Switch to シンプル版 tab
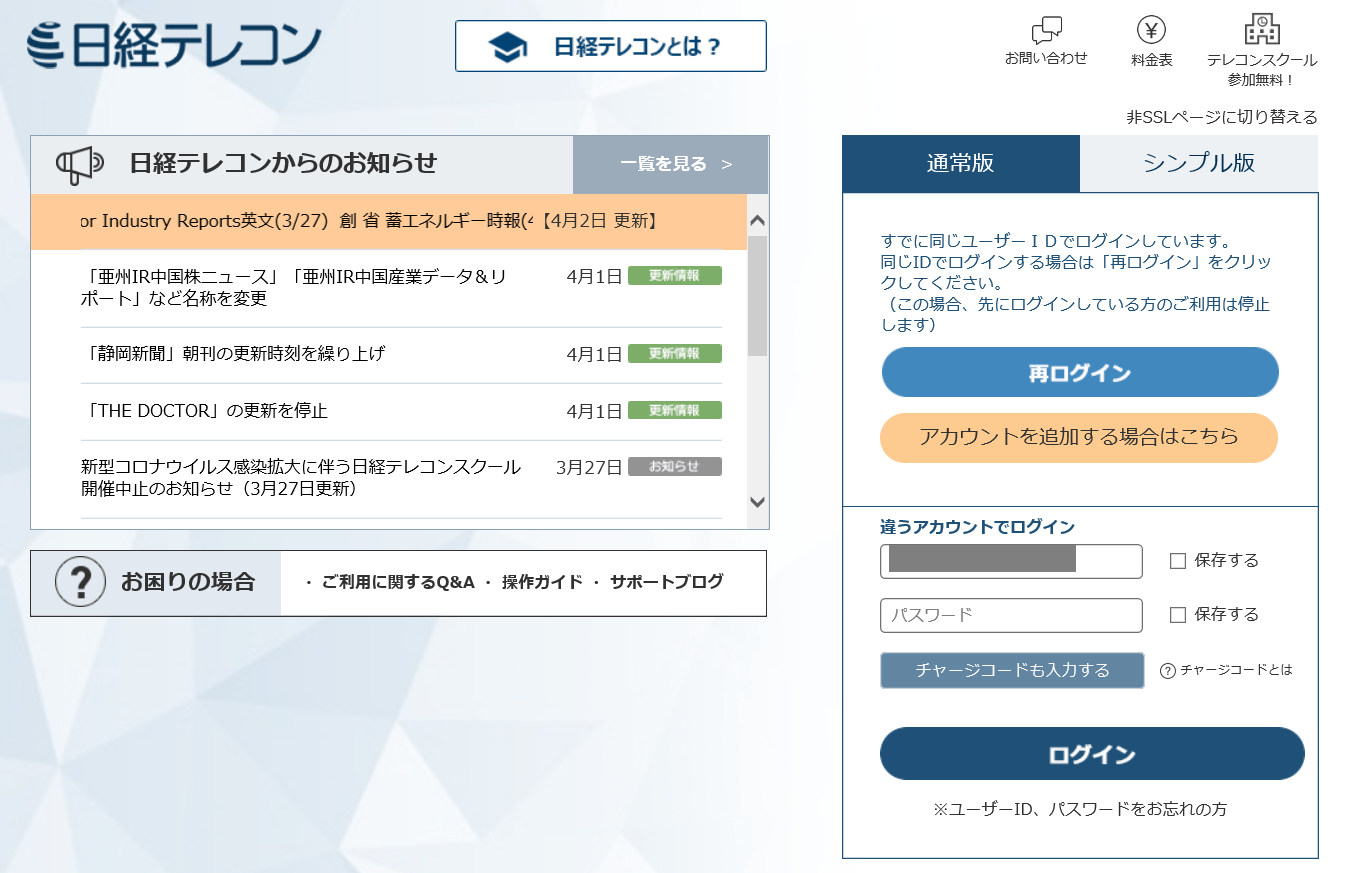This screenshot has width=1365, height=873. click(1199, 164)
